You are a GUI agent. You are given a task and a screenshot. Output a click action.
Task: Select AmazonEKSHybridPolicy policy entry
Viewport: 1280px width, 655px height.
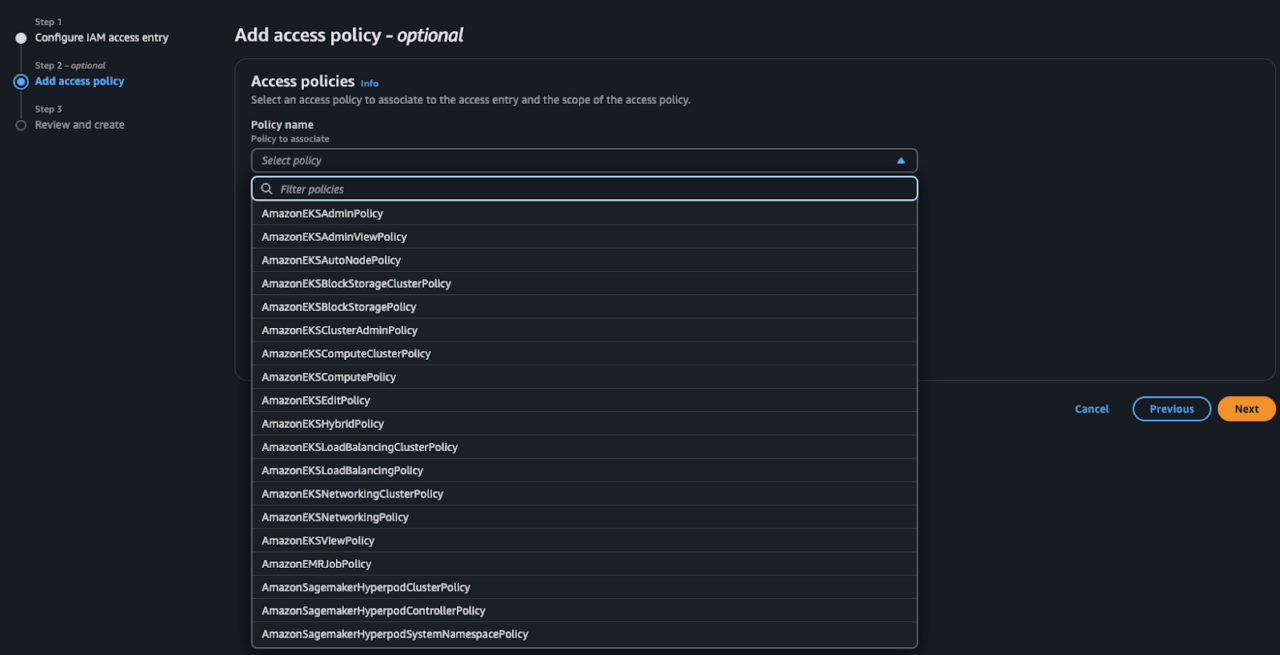click(322, 423)
